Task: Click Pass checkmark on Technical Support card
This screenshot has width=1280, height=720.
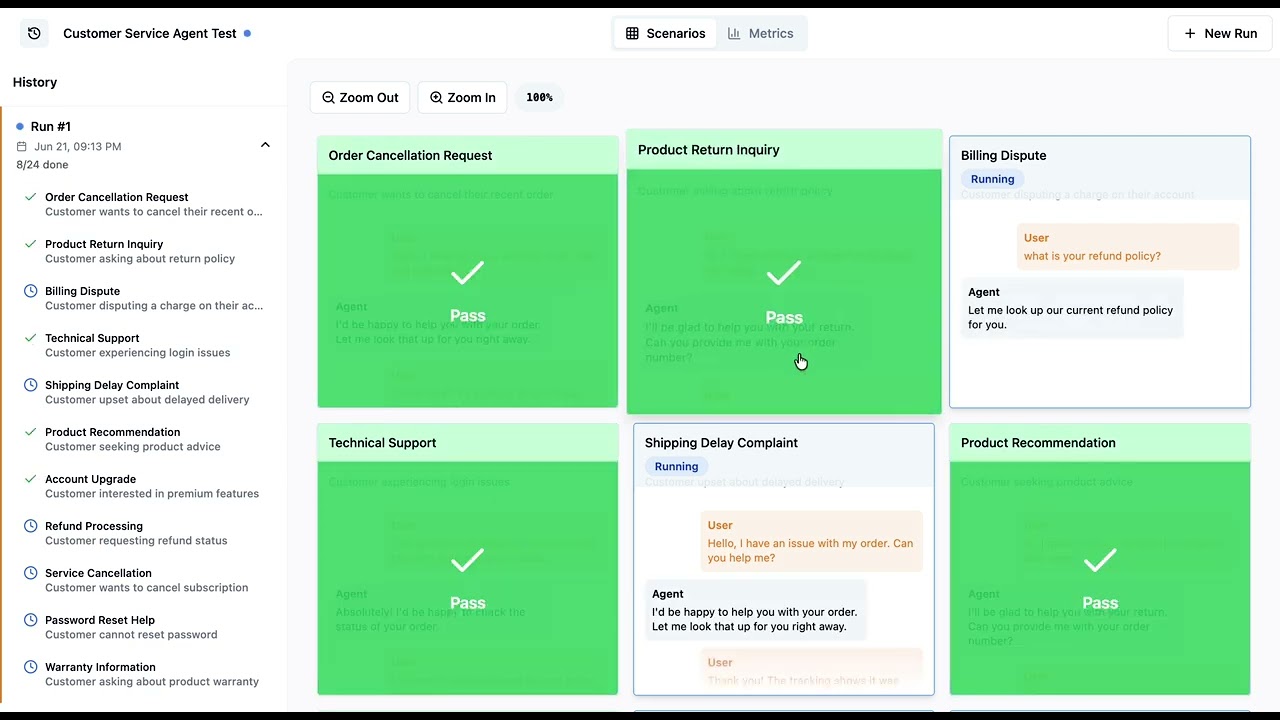Action: click(467, 561)
